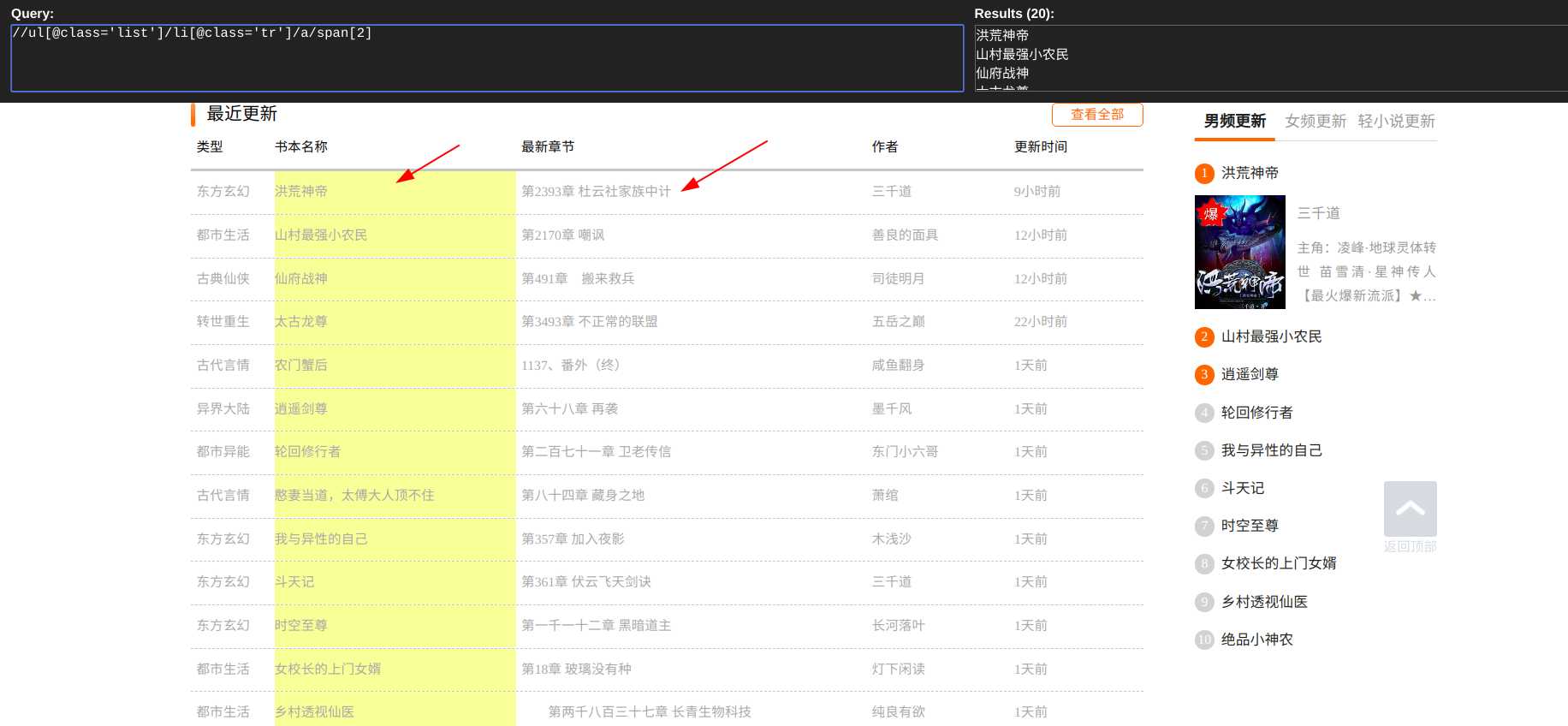Viewport: 1568px width, 726px height.
Task: Click rank 4 轮回修行者 in sidebar
Action: pyautogui.click(x=1256, y=413)
